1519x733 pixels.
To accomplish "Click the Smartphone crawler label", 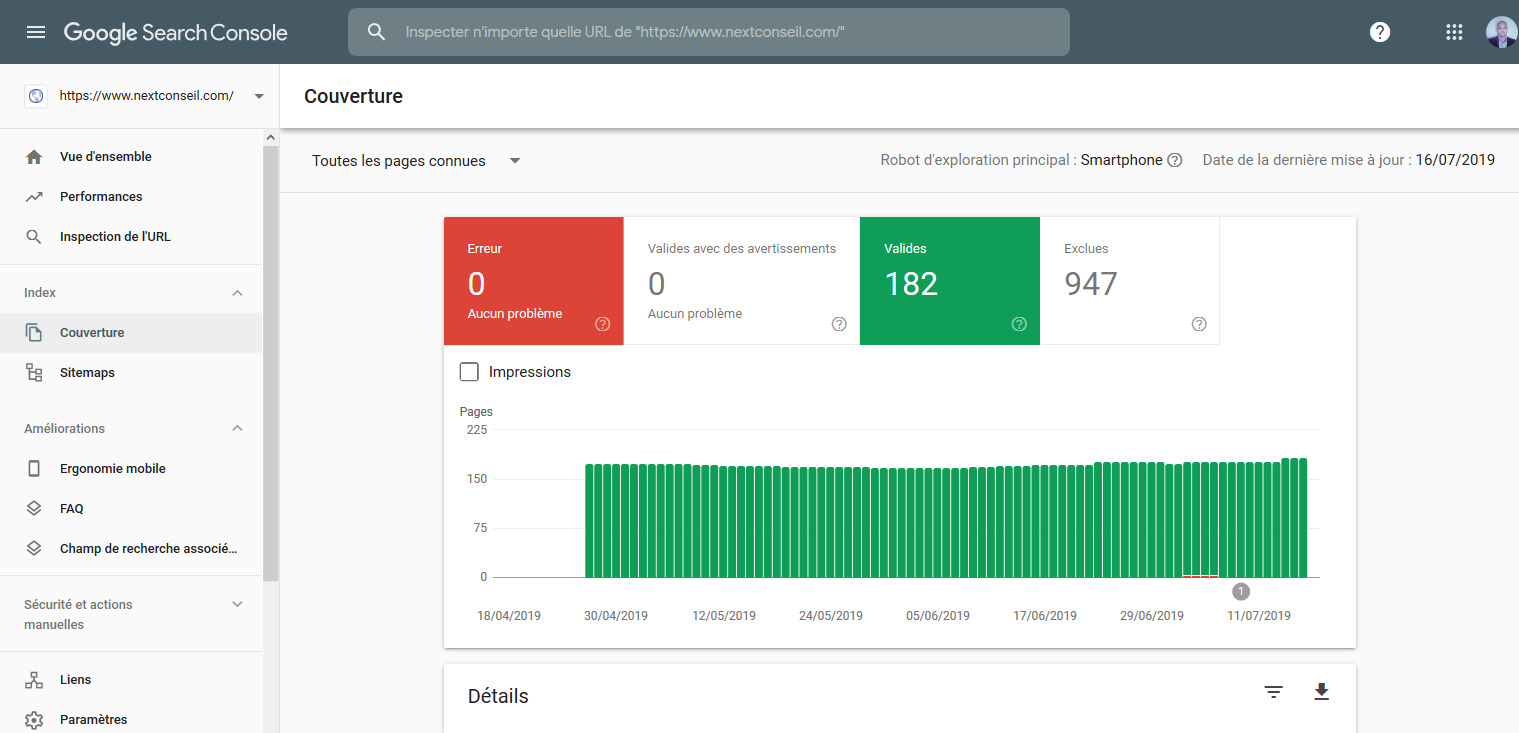I will coord(1122,160).
